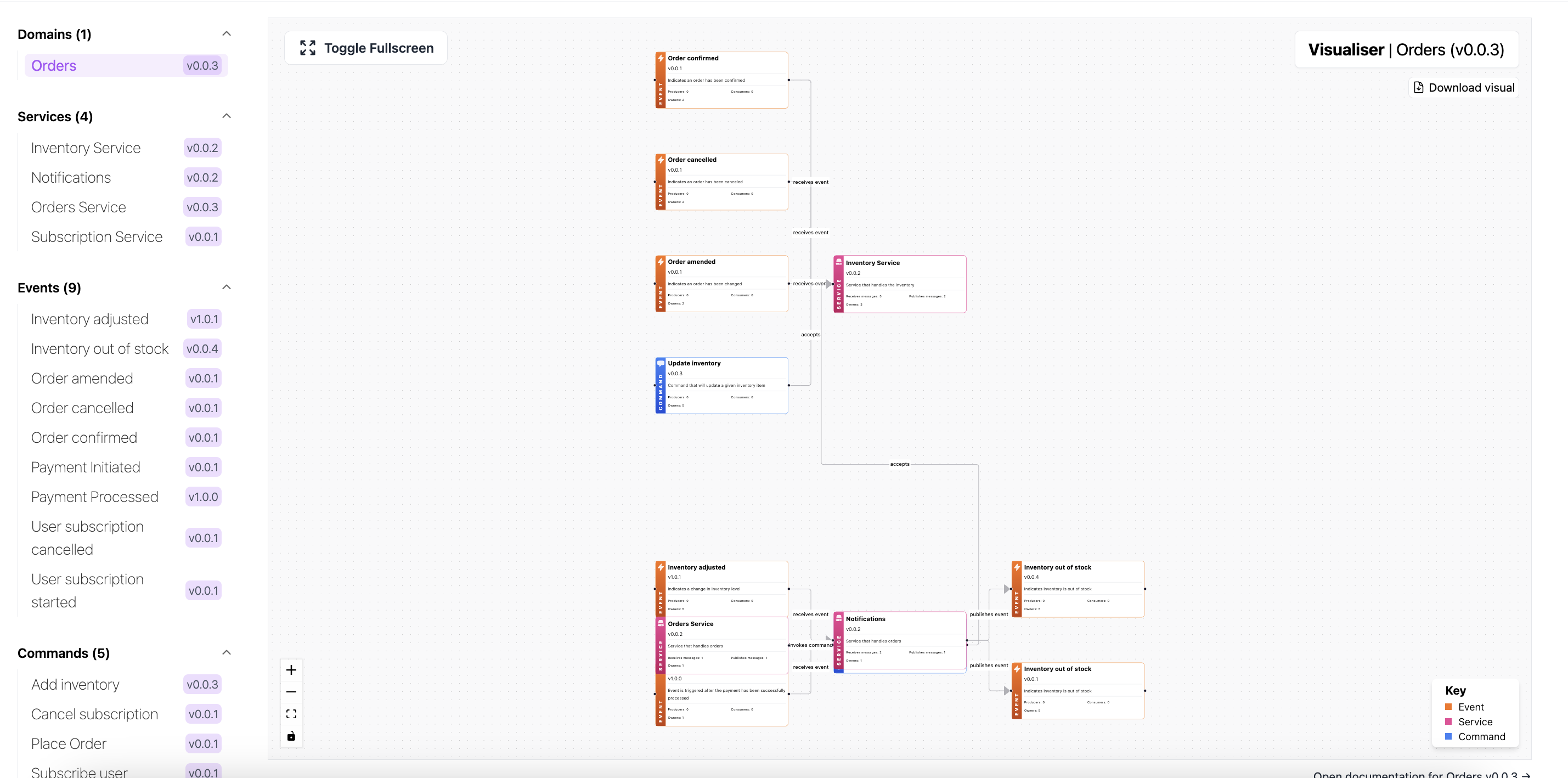Collapse the Events section

227,287
